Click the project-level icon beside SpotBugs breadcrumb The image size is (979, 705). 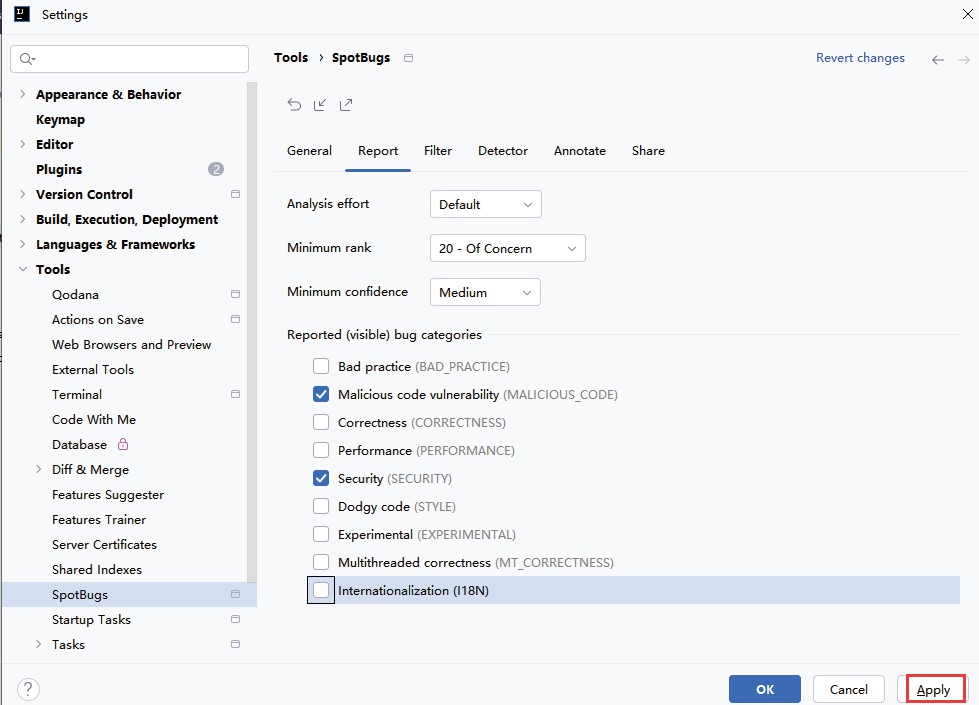tap(408, 58)
